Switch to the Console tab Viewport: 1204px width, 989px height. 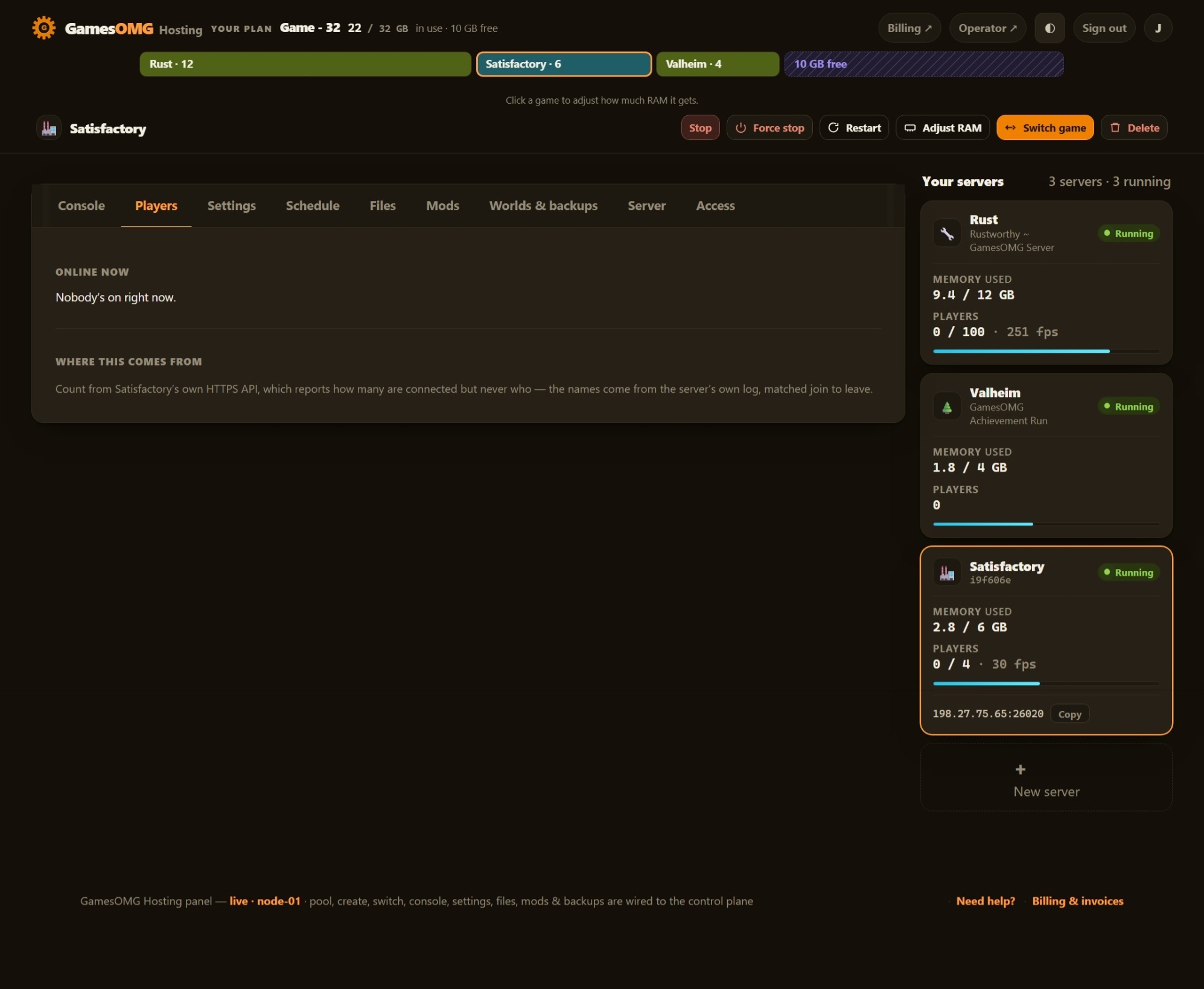[x=81, y=206]
